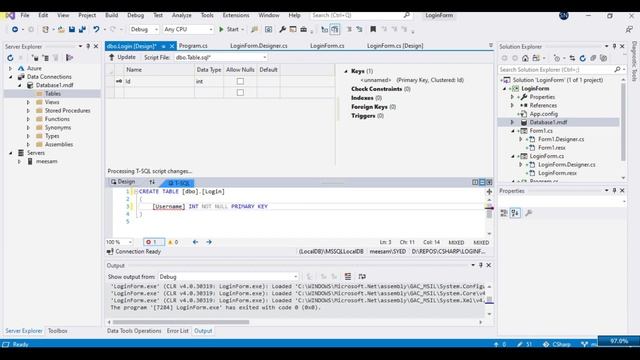Expand the Azure node

pyautogui.click(x=11, y=69)
